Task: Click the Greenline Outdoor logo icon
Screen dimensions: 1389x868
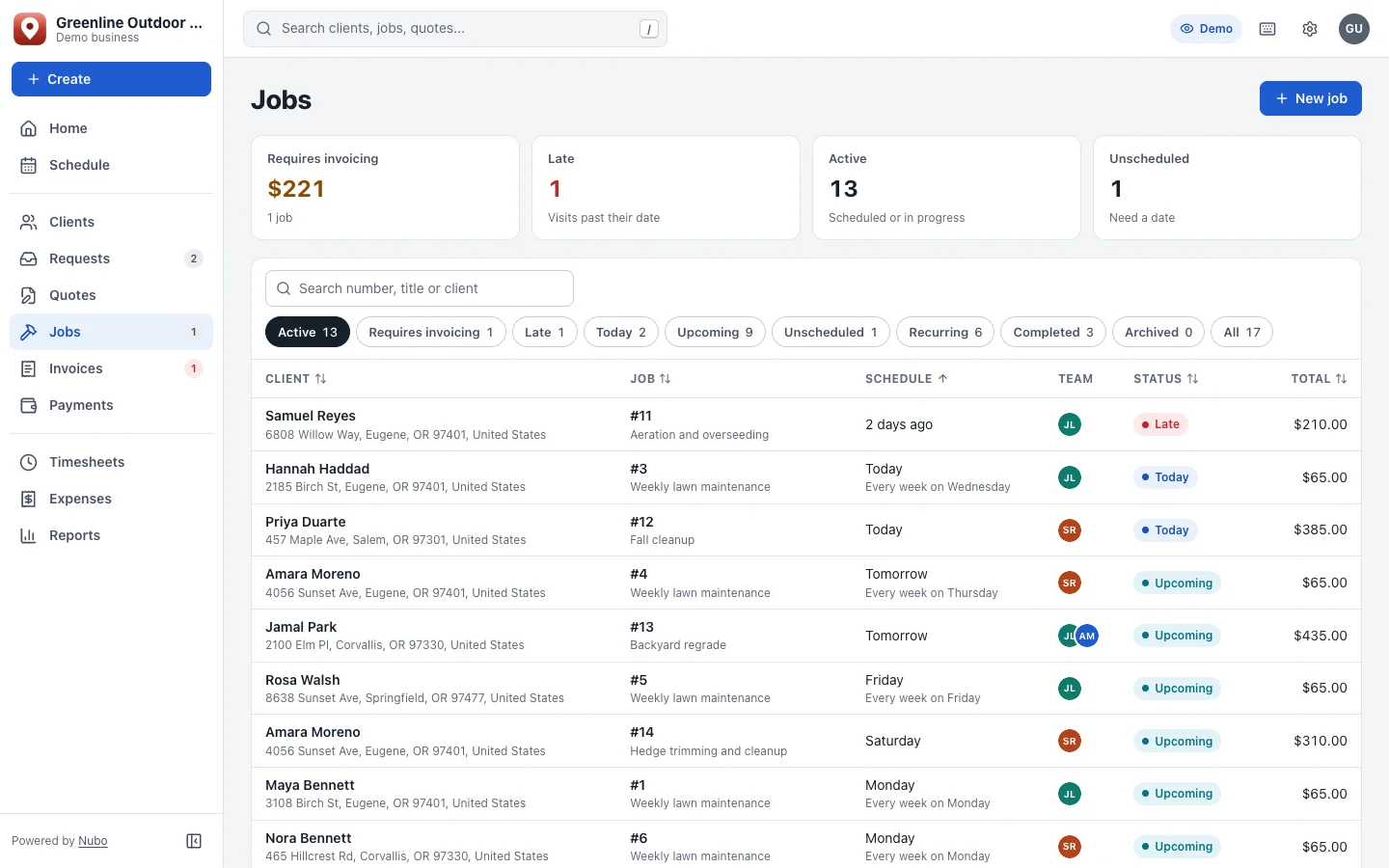Action: (30, 29)
